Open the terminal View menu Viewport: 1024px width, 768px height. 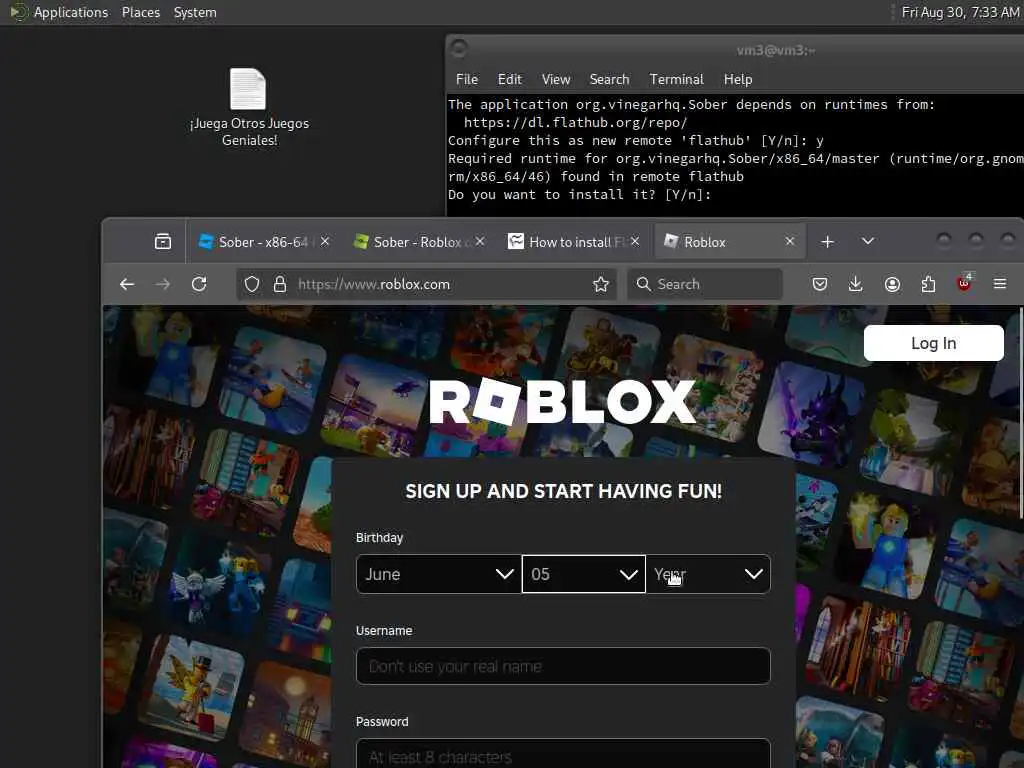[556, 80]
